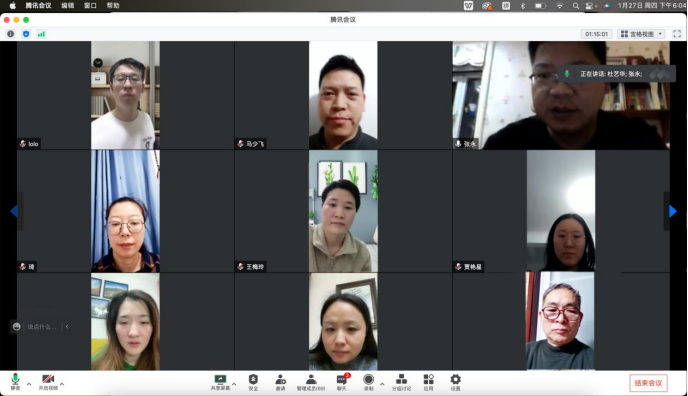Open the 安全 security shield icon
The image size is (688, 396).
pyautogui.click(x=253, y=382)
